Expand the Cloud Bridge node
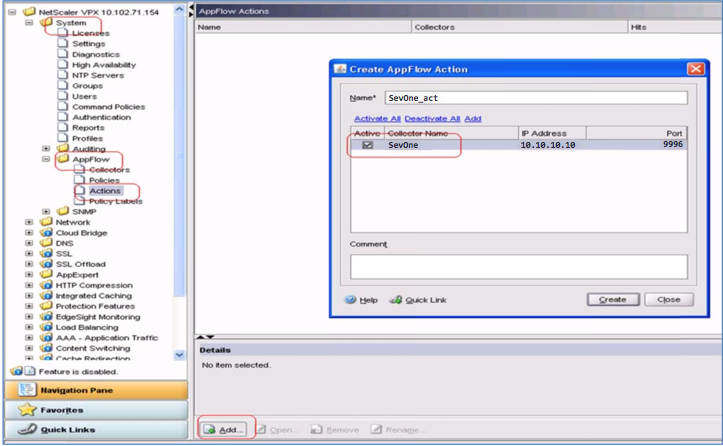The image size is (723, 446). tap(29, 232)
